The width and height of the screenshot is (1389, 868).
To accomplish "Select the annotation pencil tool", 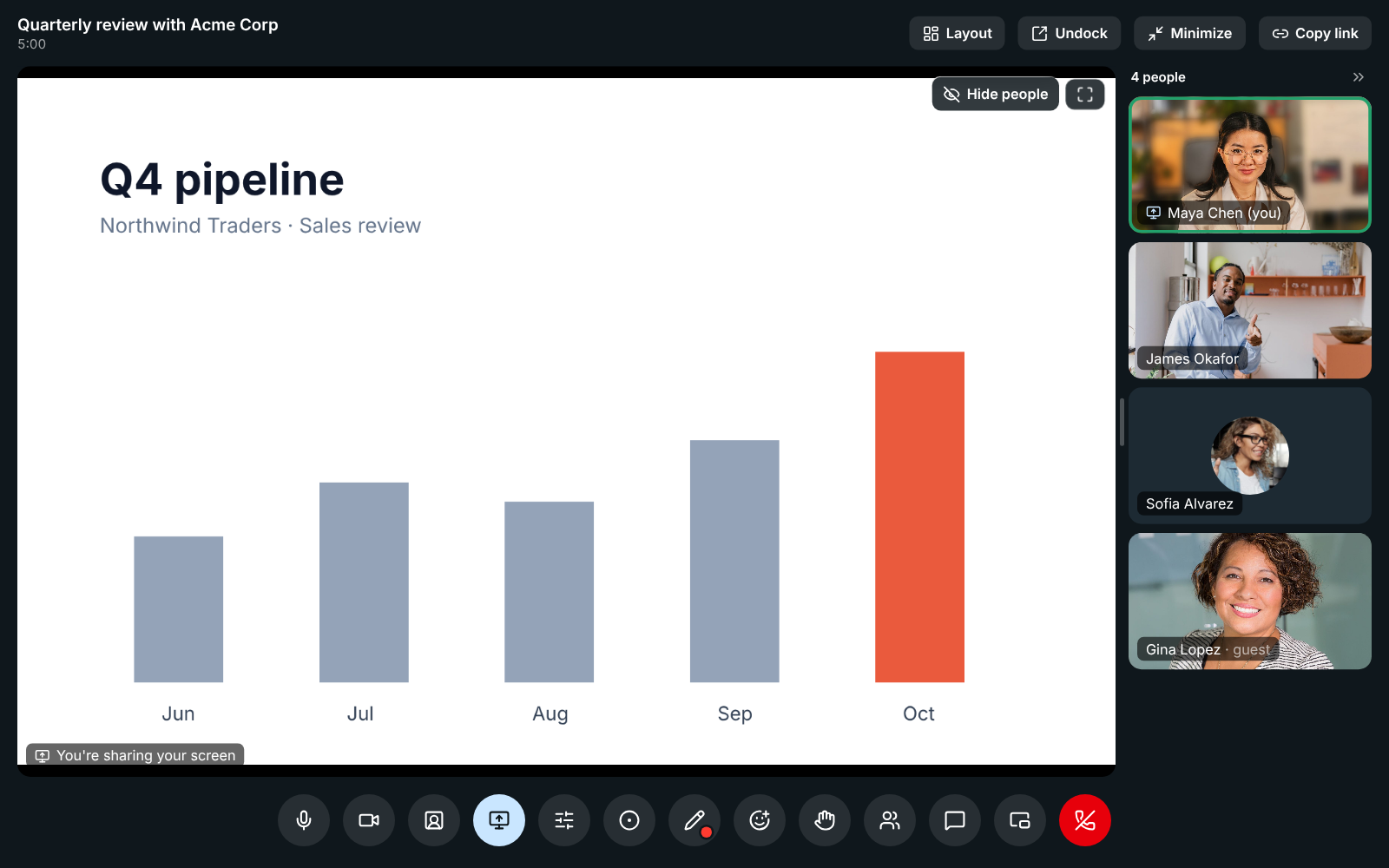I will click(694, 820).
